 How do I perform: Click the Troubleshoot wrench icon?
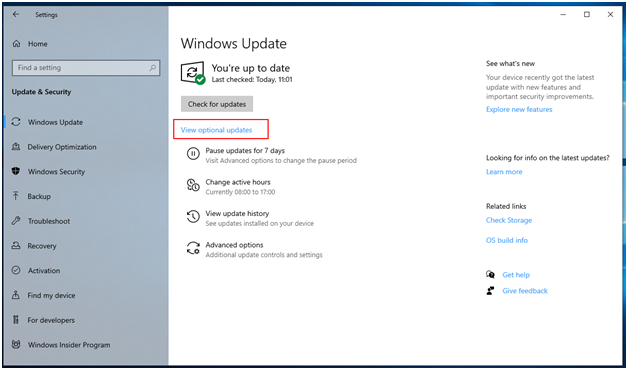click(16, 221)
